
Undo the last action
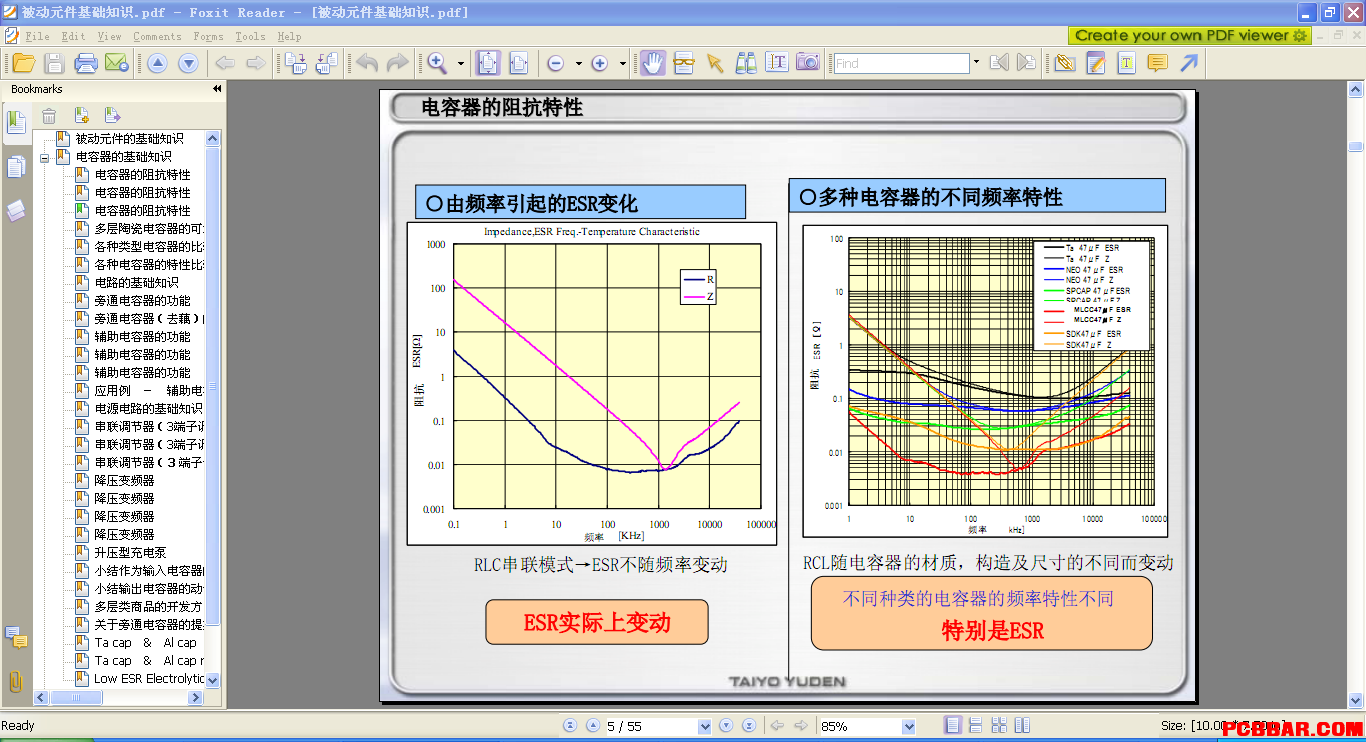(x=367, y=63)
